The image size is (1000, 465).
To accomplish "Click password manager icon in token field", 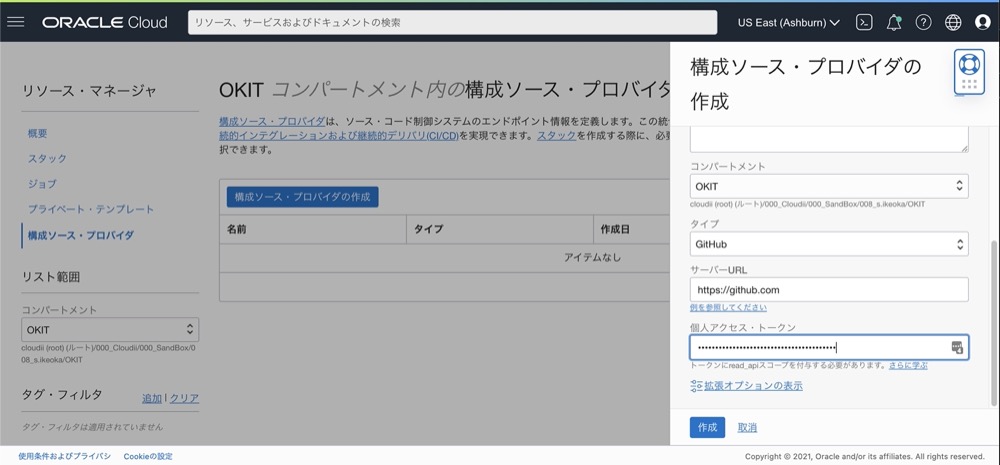I will [957, 347].
